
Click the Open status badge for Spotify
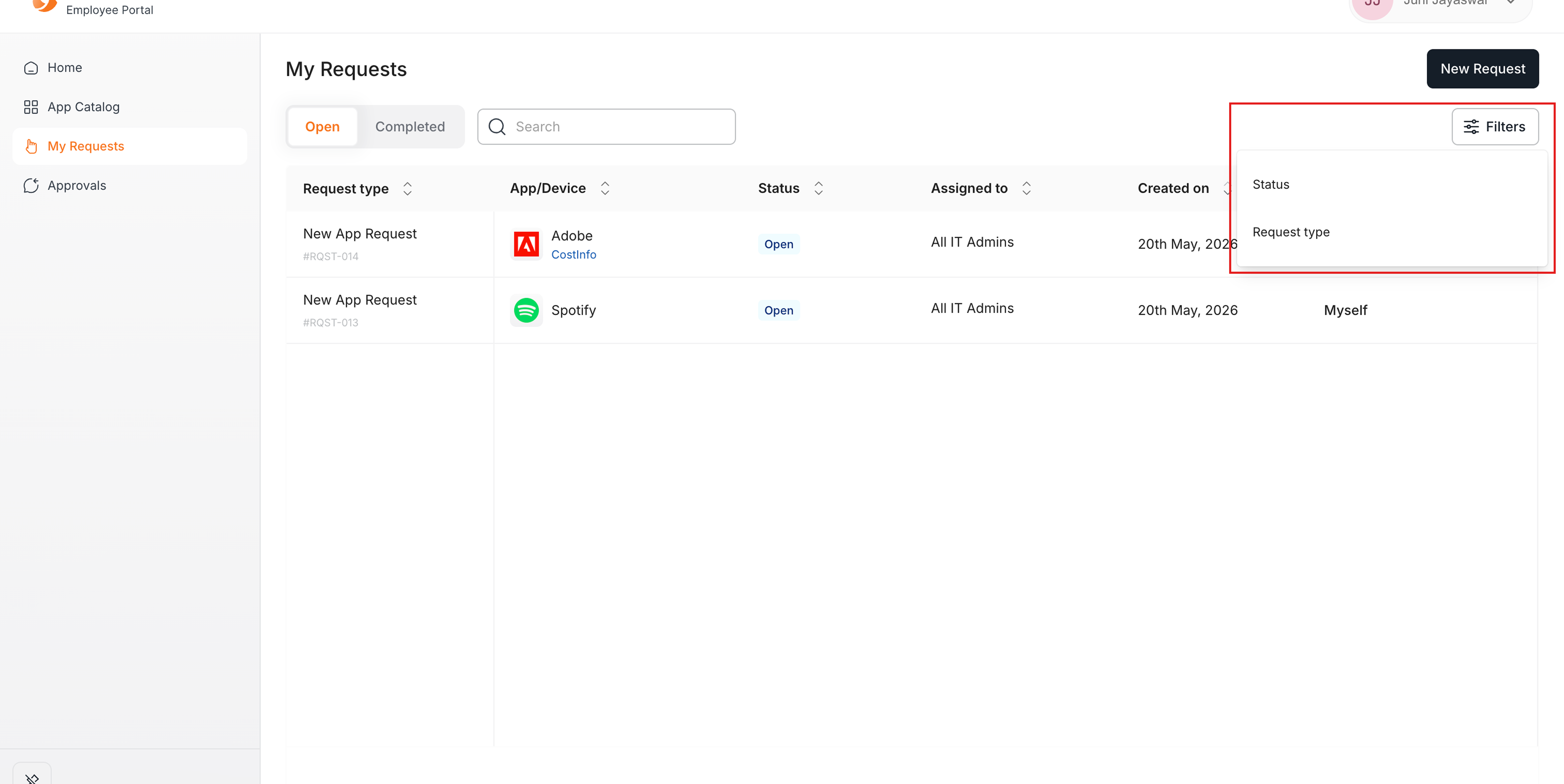point(779,310)
